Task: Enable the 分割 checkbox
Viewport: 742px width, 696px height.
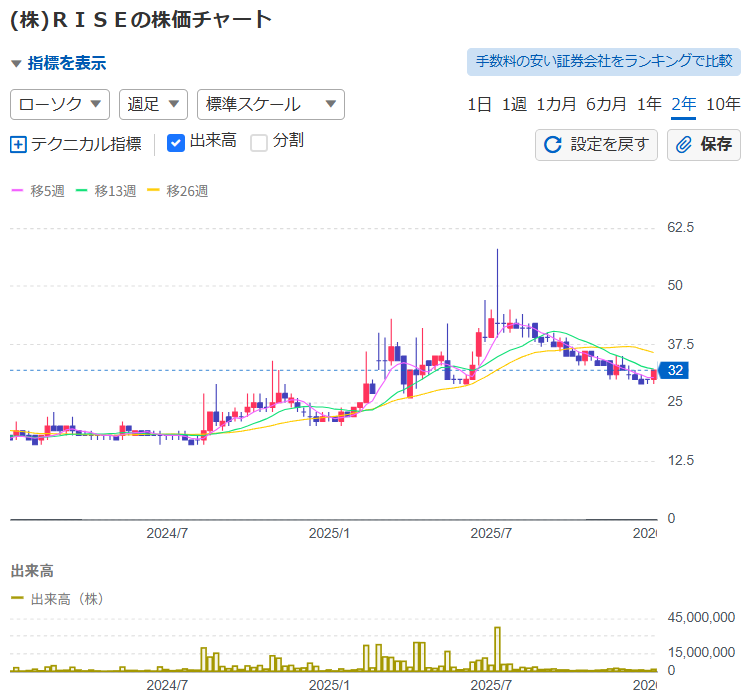Action: (x=259, y=142)
